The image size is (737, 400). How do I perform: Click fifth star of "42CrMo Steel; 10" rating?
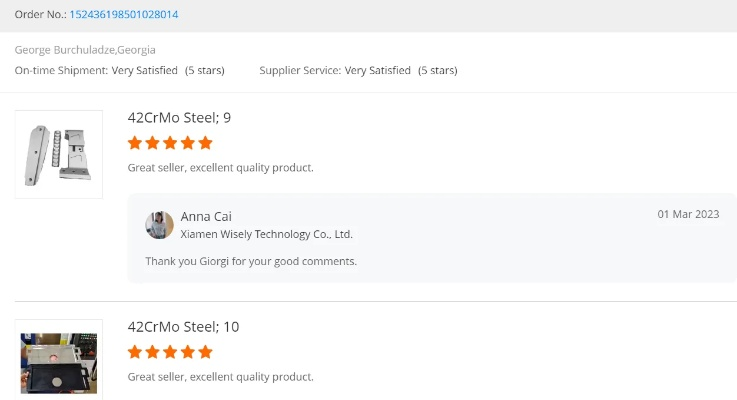tap(205, 352)
